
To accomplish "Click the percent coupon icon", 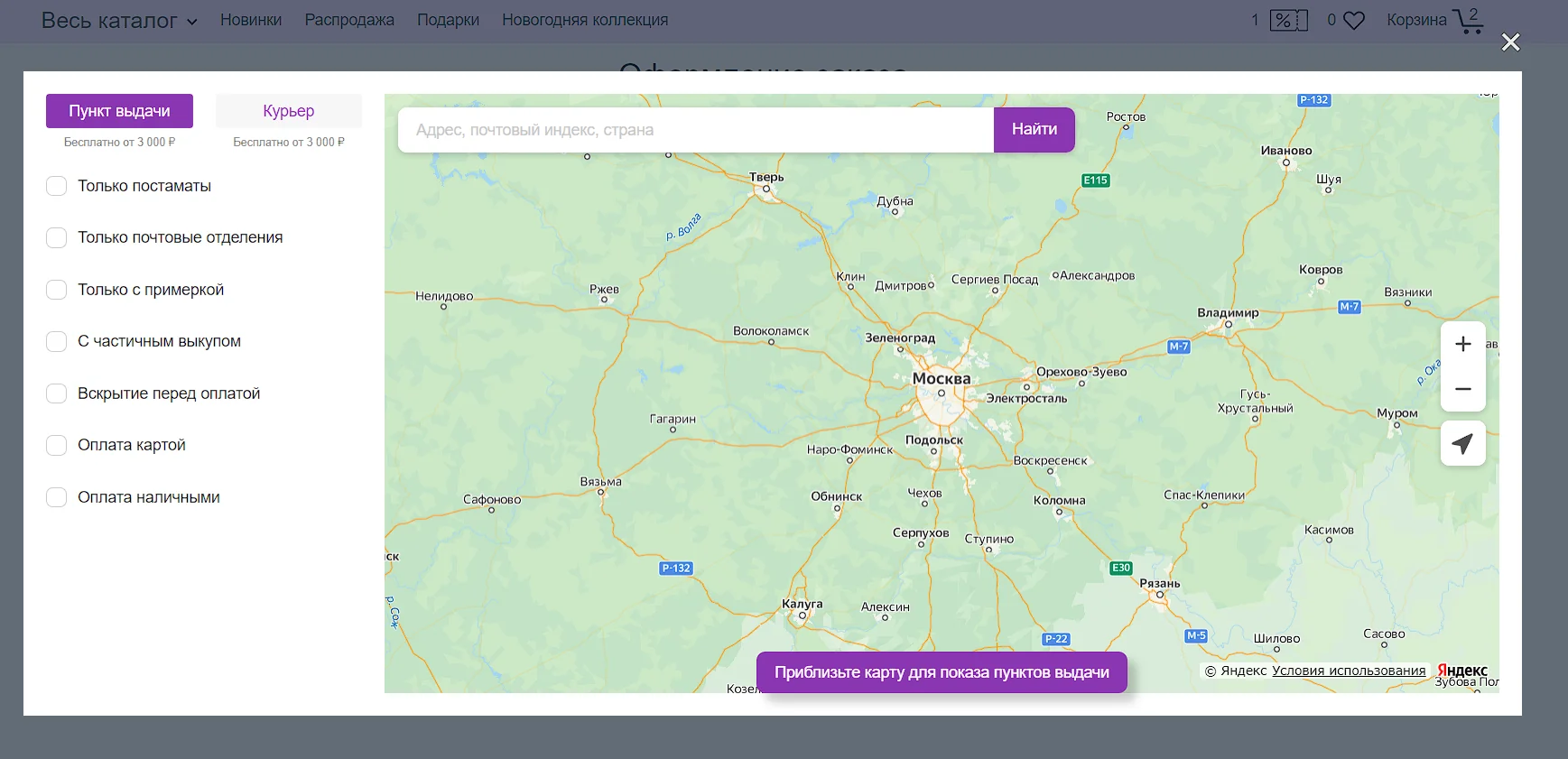I will click(x=1287, y=20).
